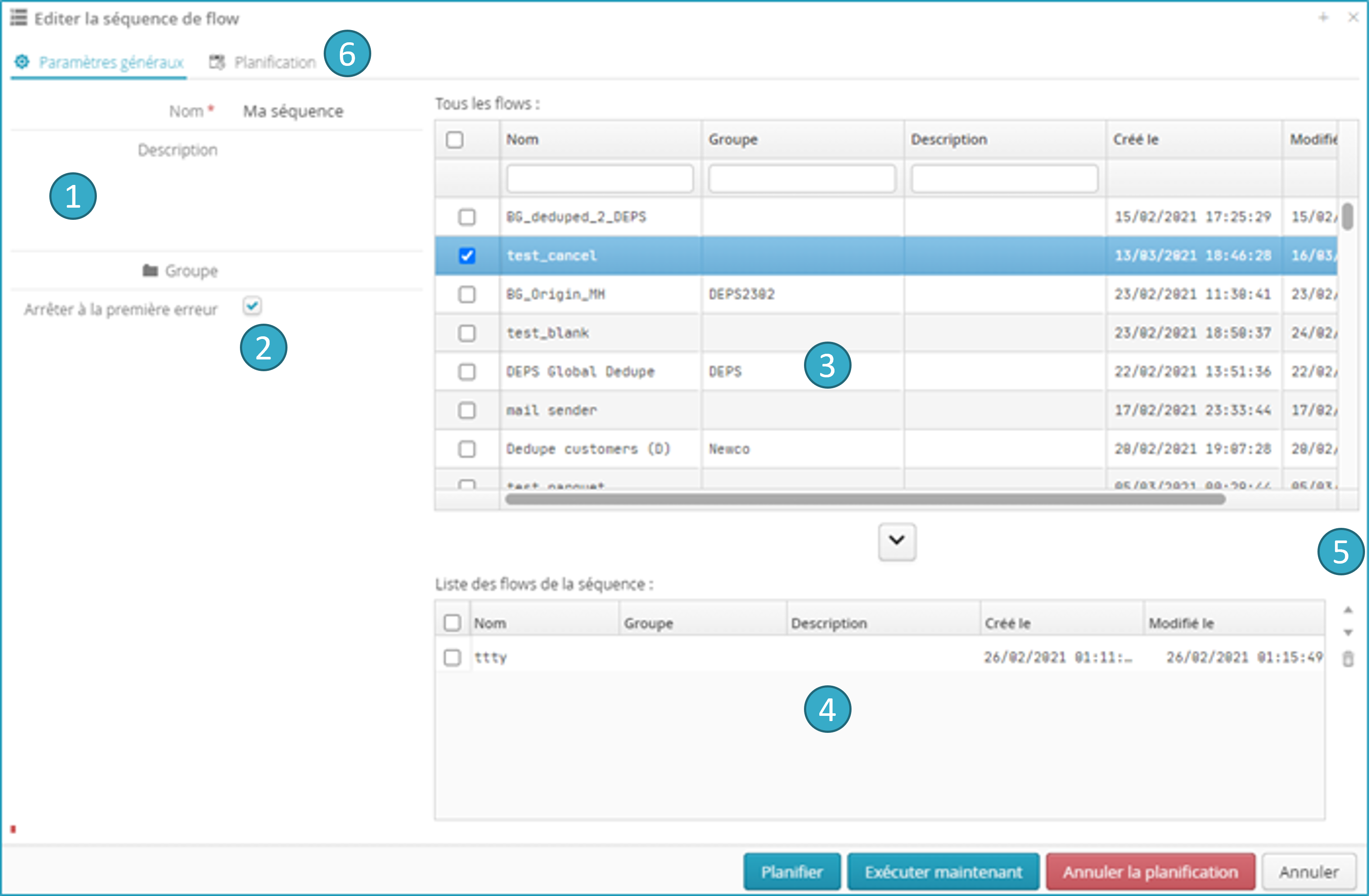The image size is (1372, 896).
Task: Click the BG_Origin_MH flow name
Action: pyautogui.click(x=555, y=294)
